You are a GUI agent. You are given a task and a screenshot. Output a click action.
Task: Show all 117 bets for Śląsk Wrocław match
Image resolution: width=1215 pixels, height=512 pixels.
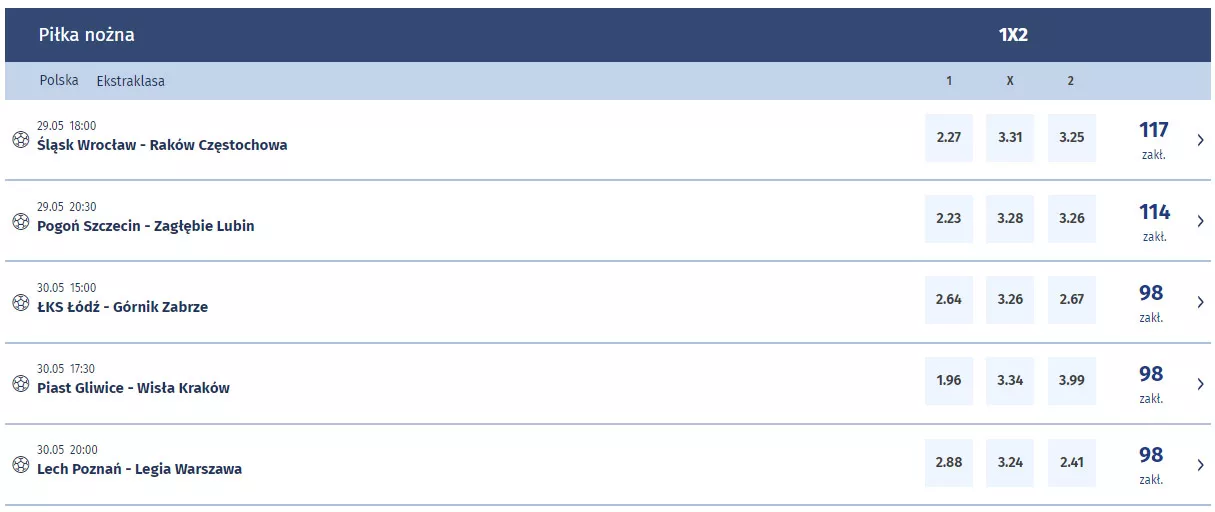(1154, 140)
